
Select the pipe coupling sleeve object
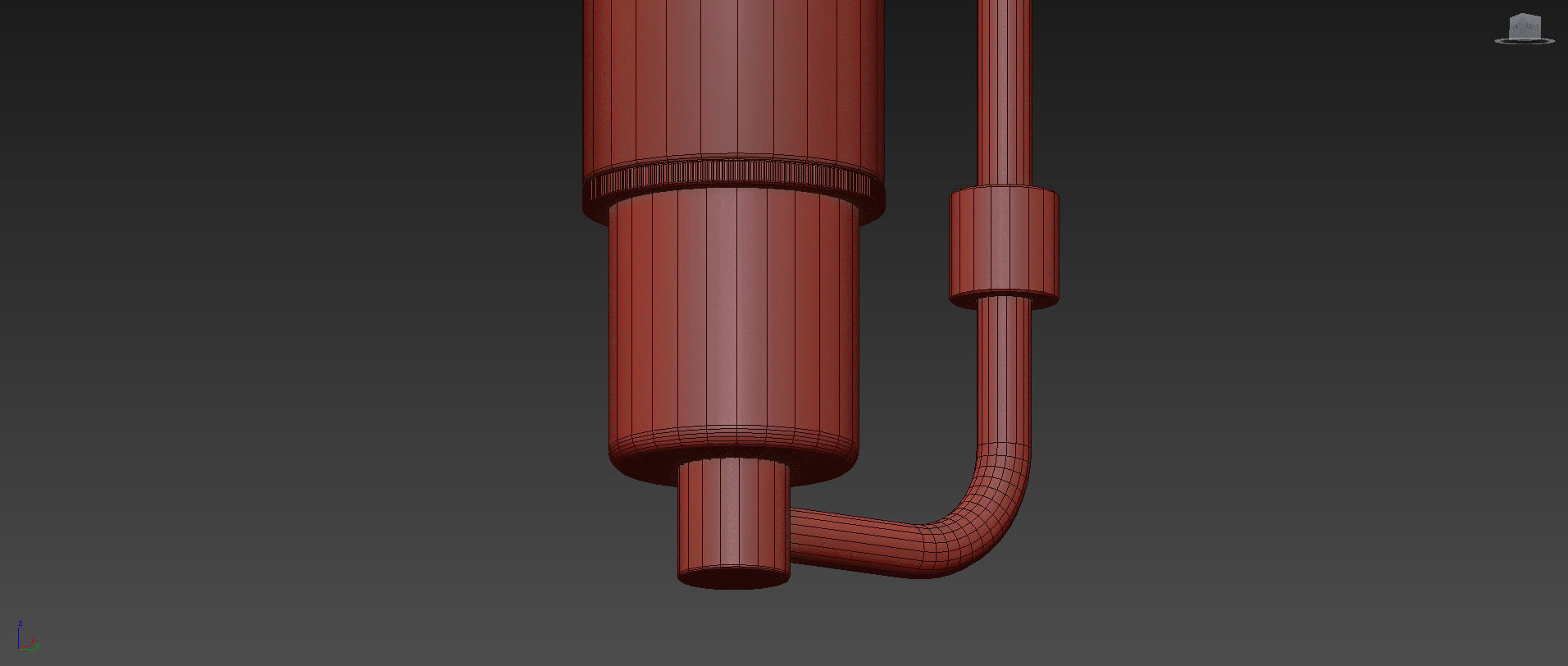pos(1004,248)
